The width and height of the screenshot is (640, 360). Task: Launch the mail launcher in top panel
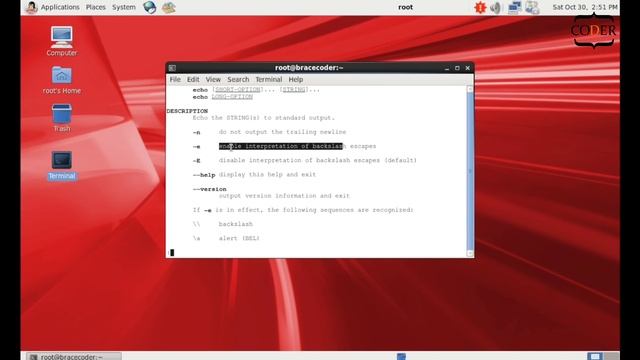point(169,7)
